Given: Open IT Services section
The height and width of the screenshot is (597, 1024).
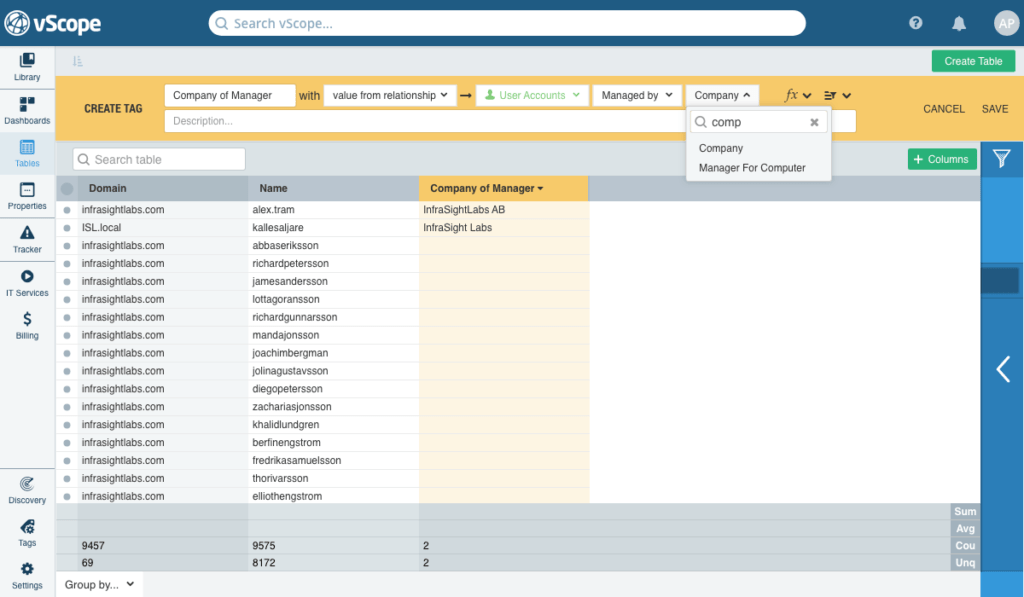Looking at the screenshot, I should click(27, 283).
